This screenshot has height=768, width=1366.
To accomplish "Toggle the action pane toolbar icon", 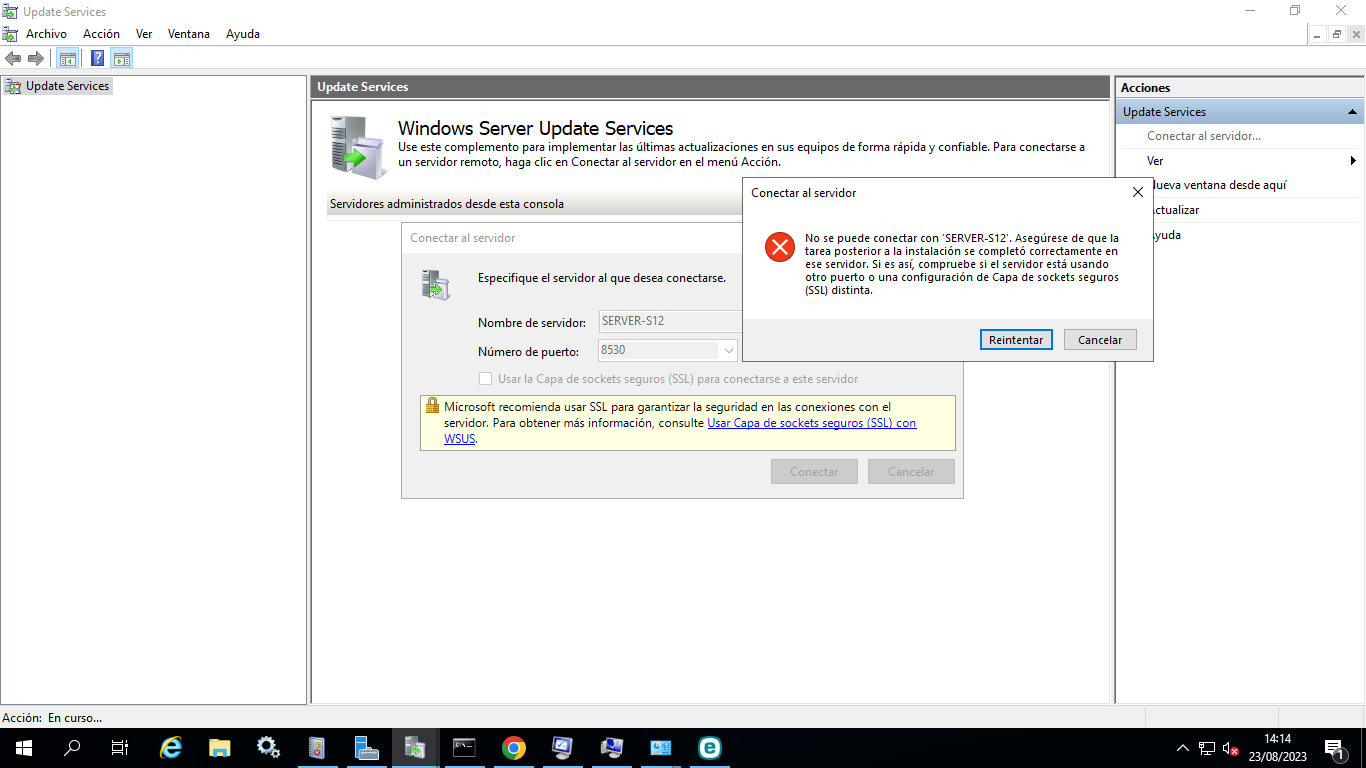I will pyautogui.click(x=122, y=58).
